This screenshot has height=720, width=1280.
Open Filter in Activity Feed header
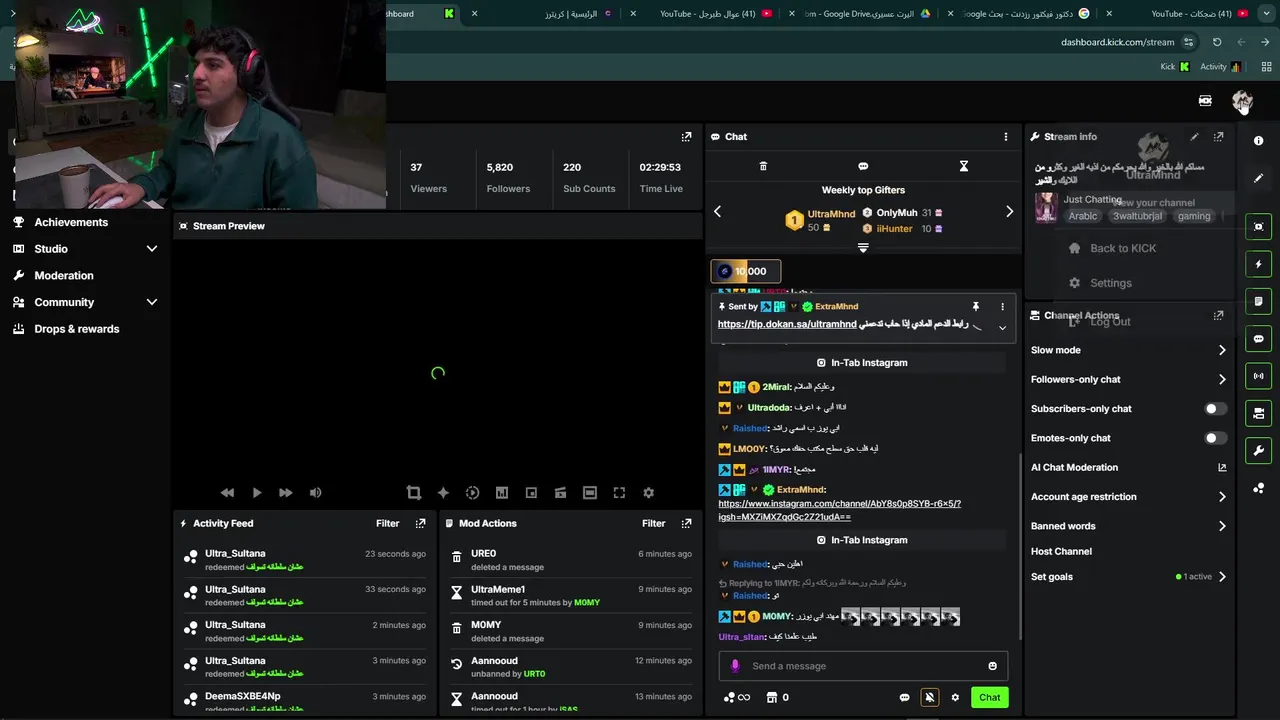coord(388,523)
